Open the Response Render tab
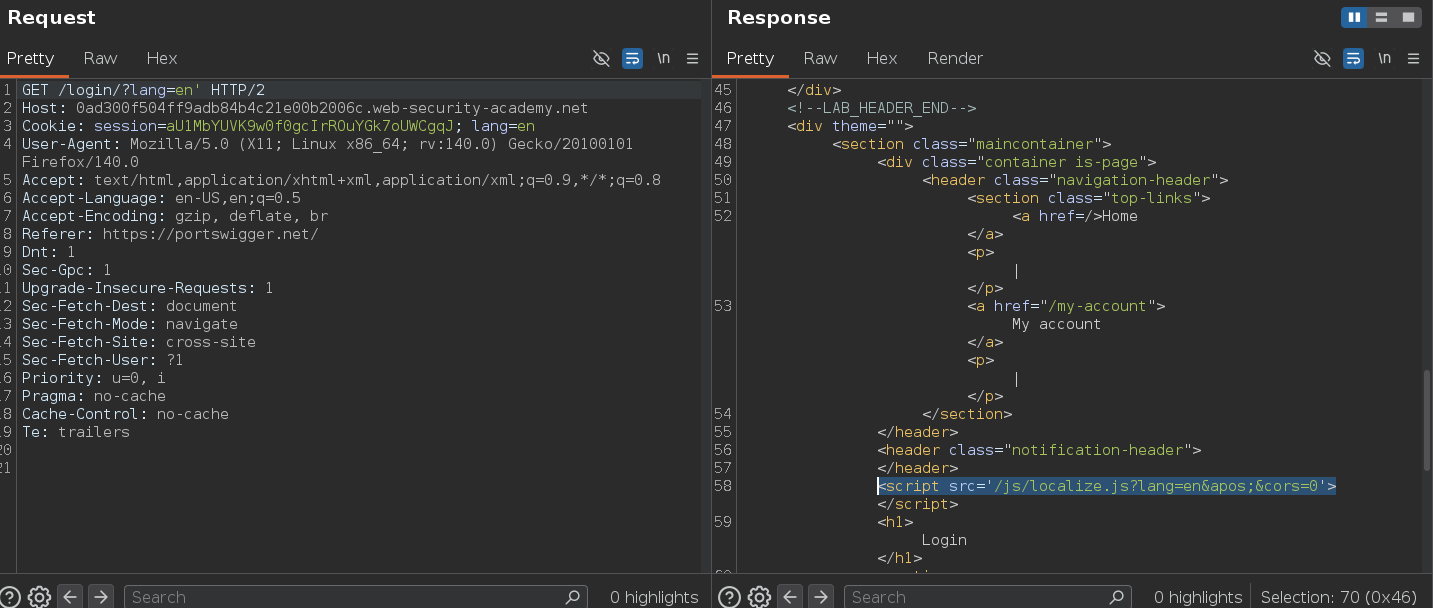1433x608 pixels. (955, 58)
